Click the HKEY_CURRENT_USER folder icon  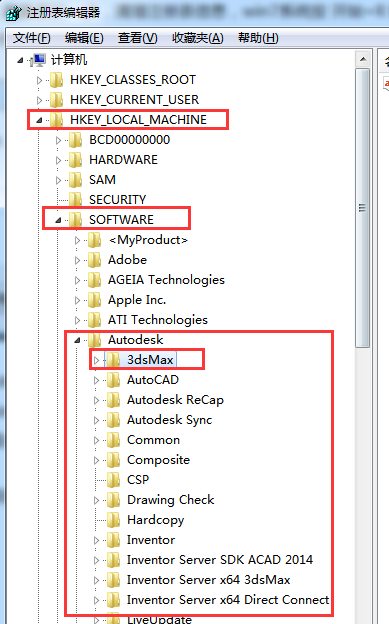point(57,99)
